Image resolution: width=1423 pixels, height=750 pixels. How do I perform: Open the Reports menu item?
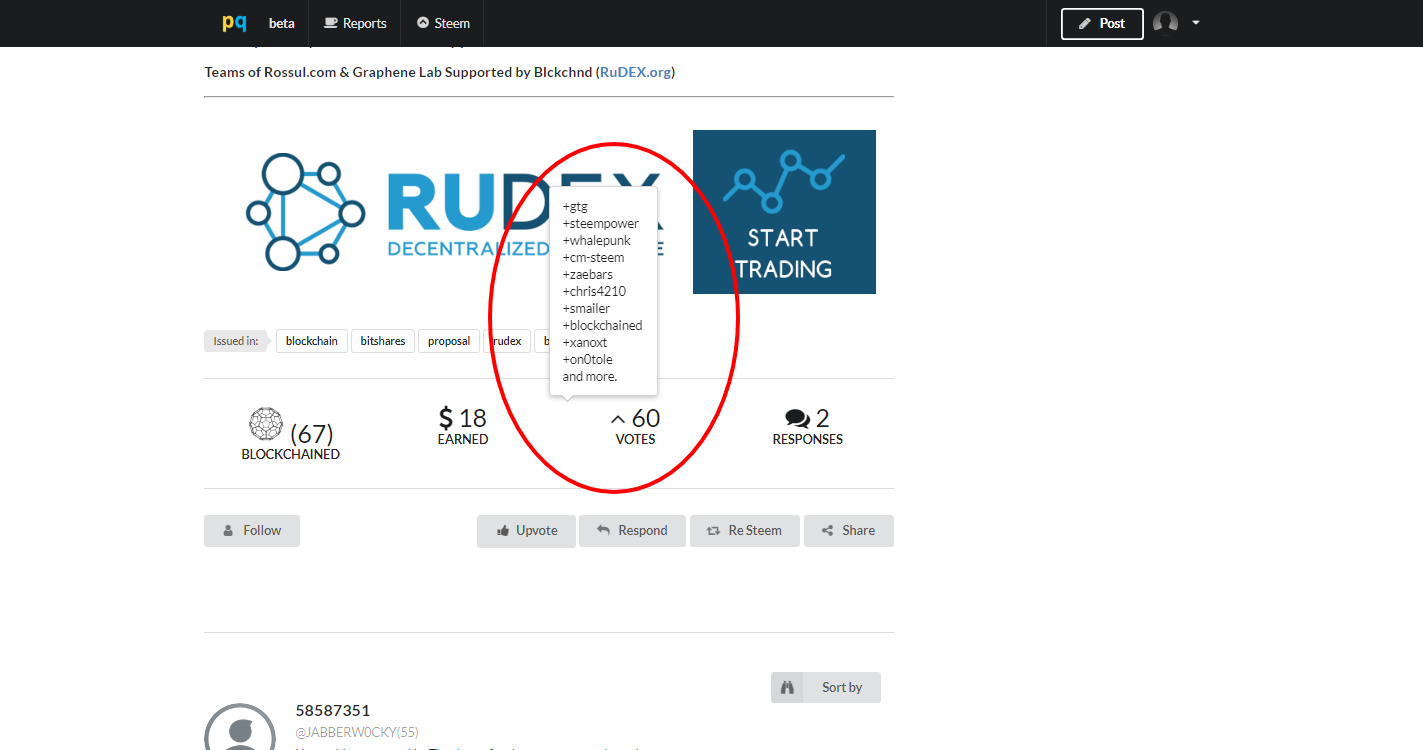click(355, 23)
